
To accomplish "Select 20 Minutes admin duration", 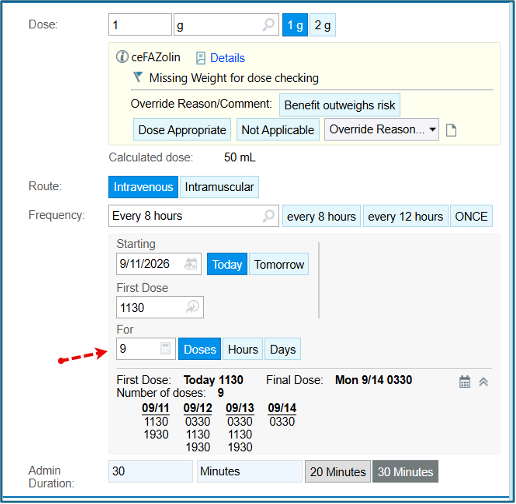I will click(338, 472).
